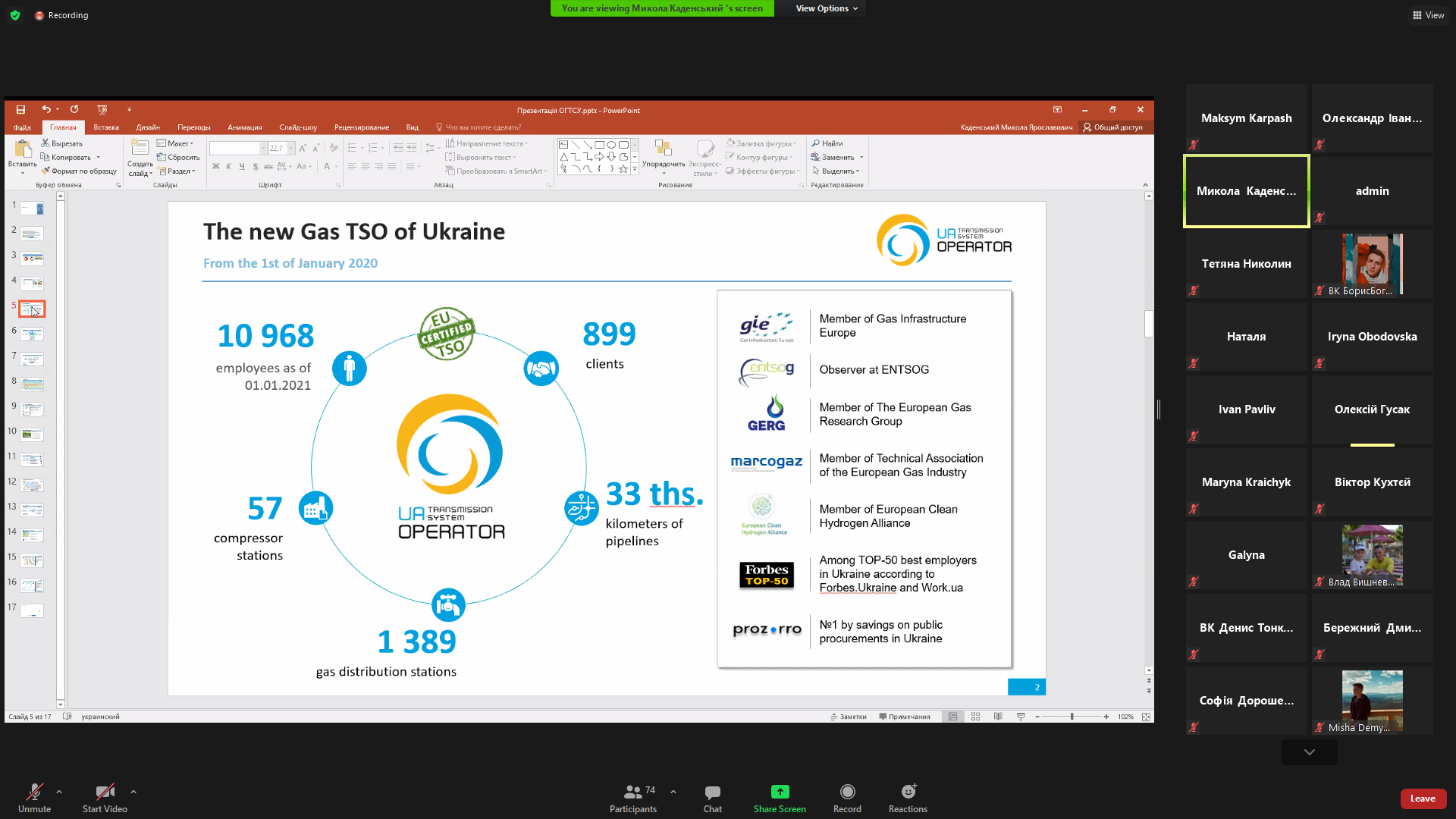Select slide 8 thumbnail in panel
The height and width of the screenshot is (819, 1456).
[32, 384]
